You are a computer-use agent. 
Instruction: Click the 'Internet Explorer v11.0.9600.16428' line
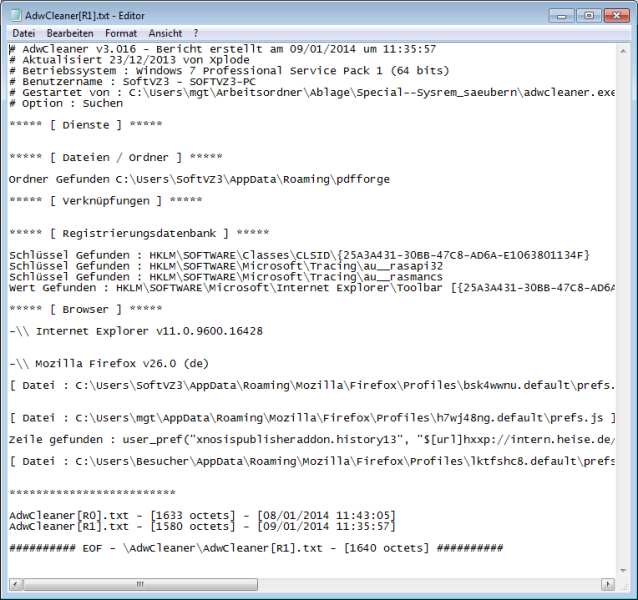[x=136, y=331]
